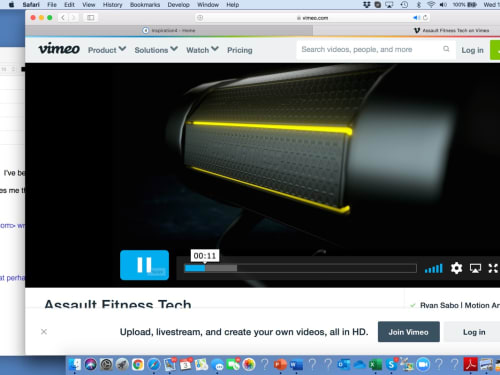Open Ryan Sabo's profile link

[x=459, y=305]
